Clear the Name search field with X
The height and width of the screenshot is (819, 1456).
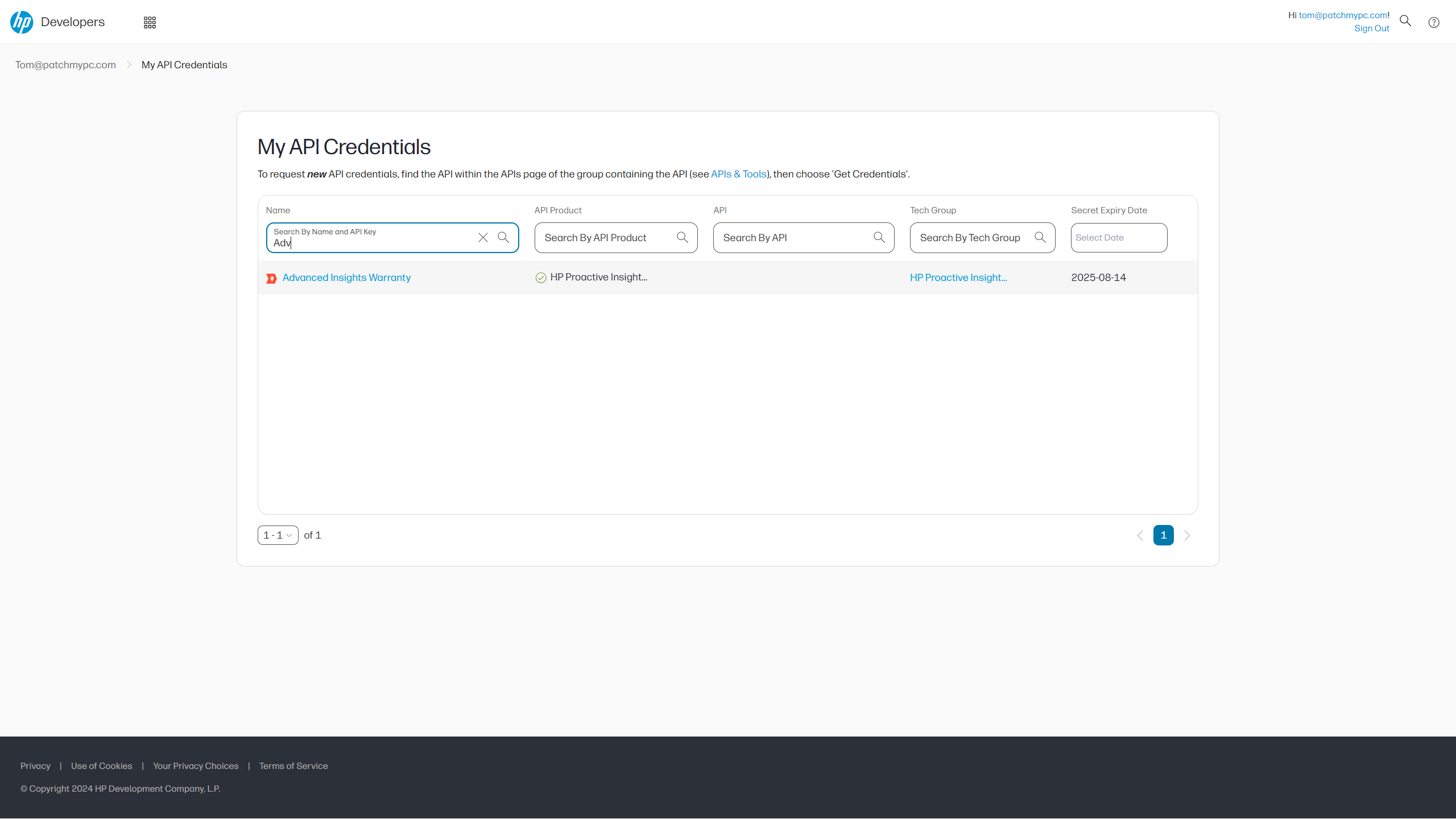pyautogui.click(x=483, y=238)
